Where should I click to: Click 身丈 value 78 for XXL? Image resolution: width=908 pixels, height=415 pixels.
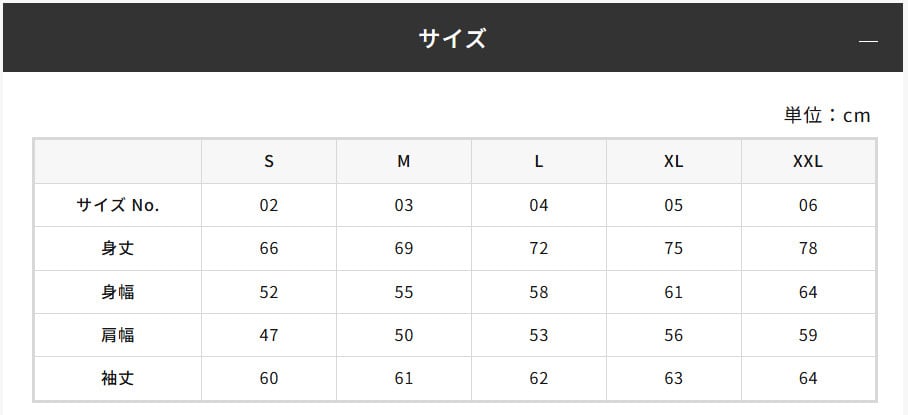(808, 248)
